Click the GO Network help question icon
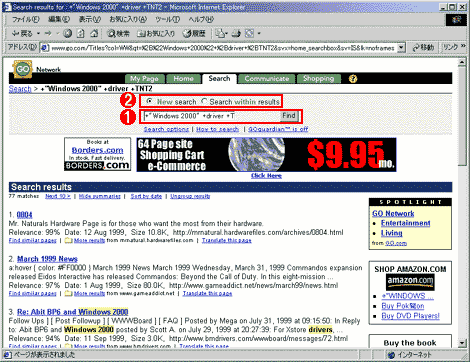 coord(353,79)
